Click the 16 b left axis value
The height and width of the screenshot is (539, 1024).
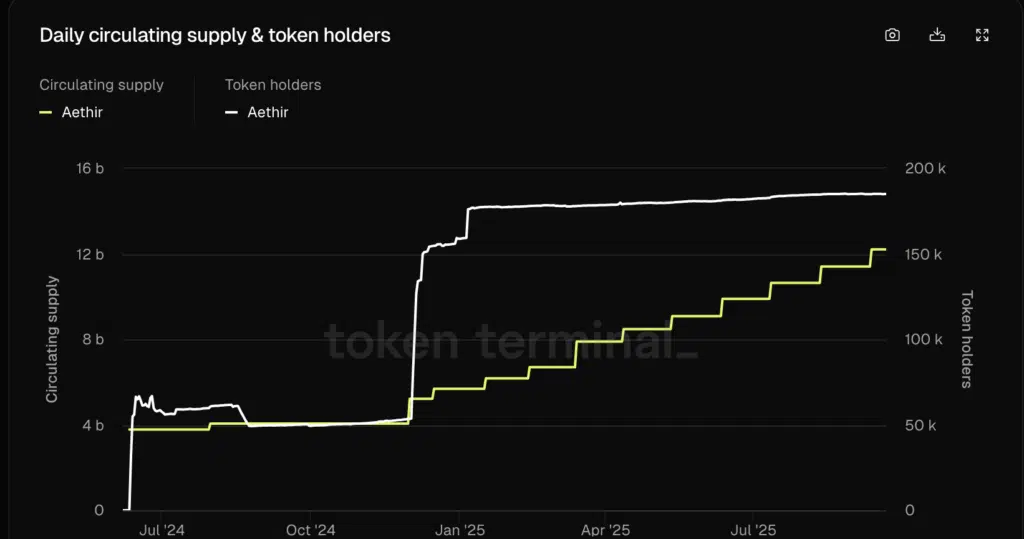pyautogui.click(x=90, y=168)
